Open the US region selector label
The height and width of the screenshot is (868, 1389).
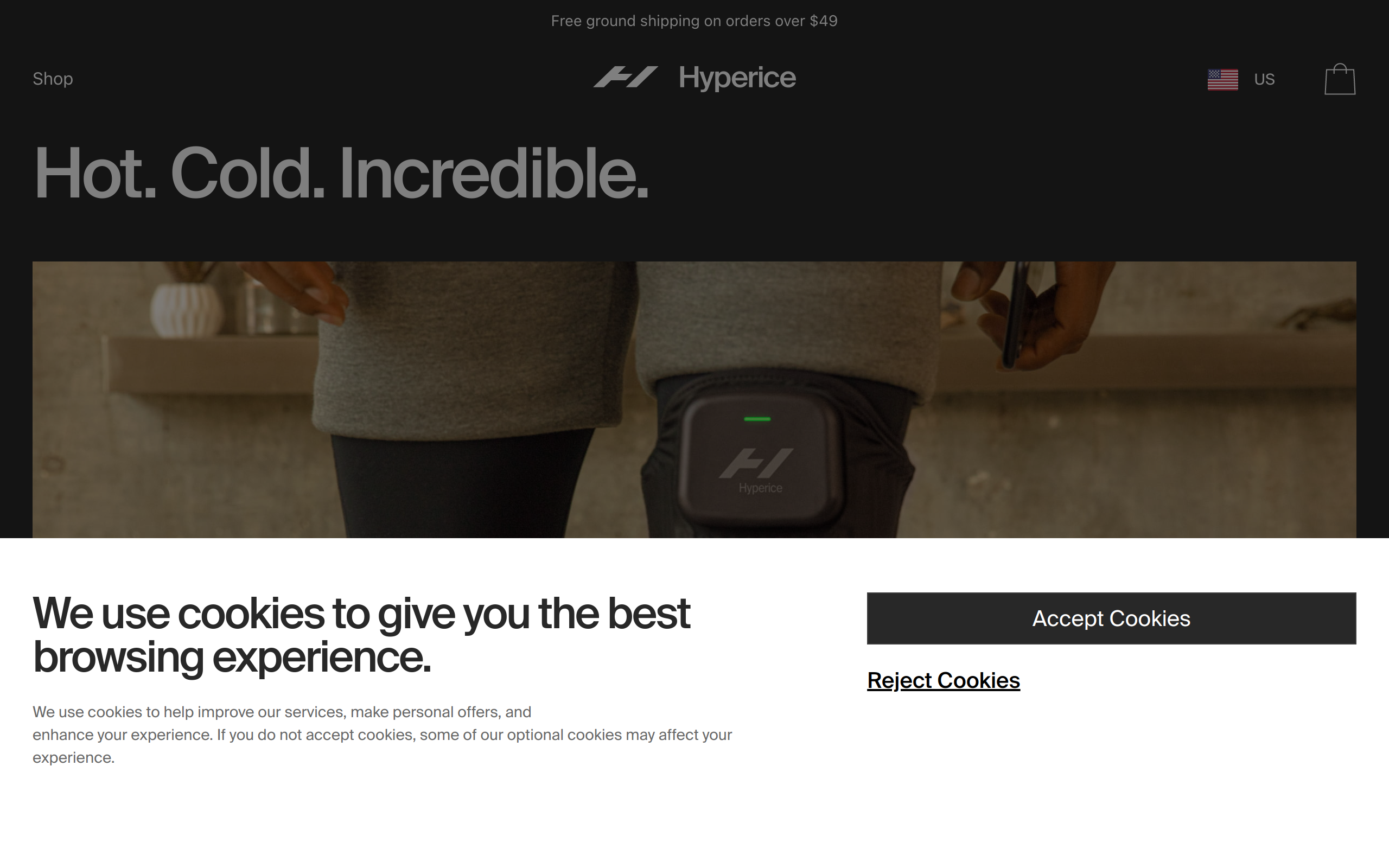[x=1264, y=79]
